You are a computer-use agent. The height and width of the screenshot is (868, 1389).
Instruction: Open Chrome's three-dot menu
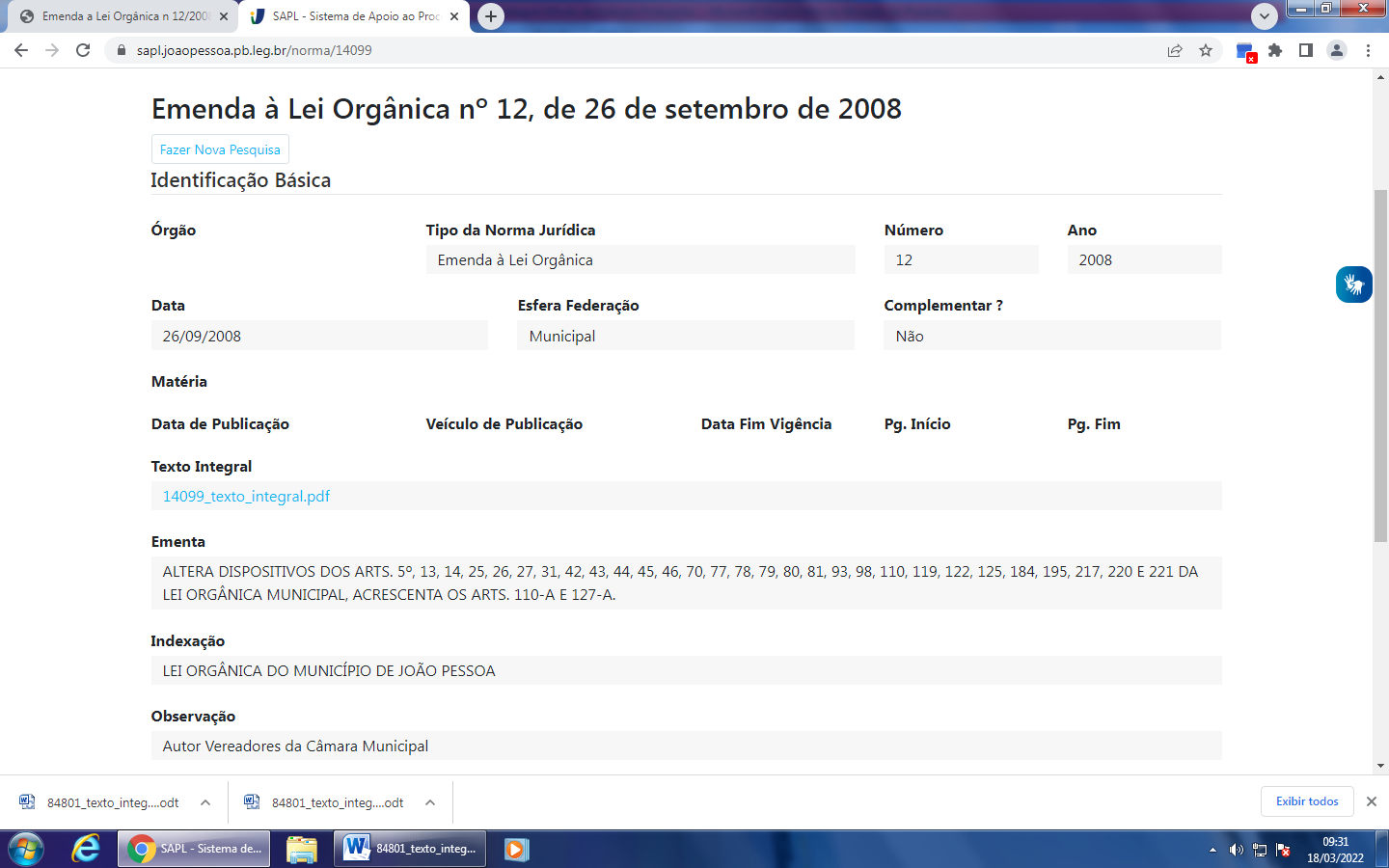click(x=1368, y=50)
